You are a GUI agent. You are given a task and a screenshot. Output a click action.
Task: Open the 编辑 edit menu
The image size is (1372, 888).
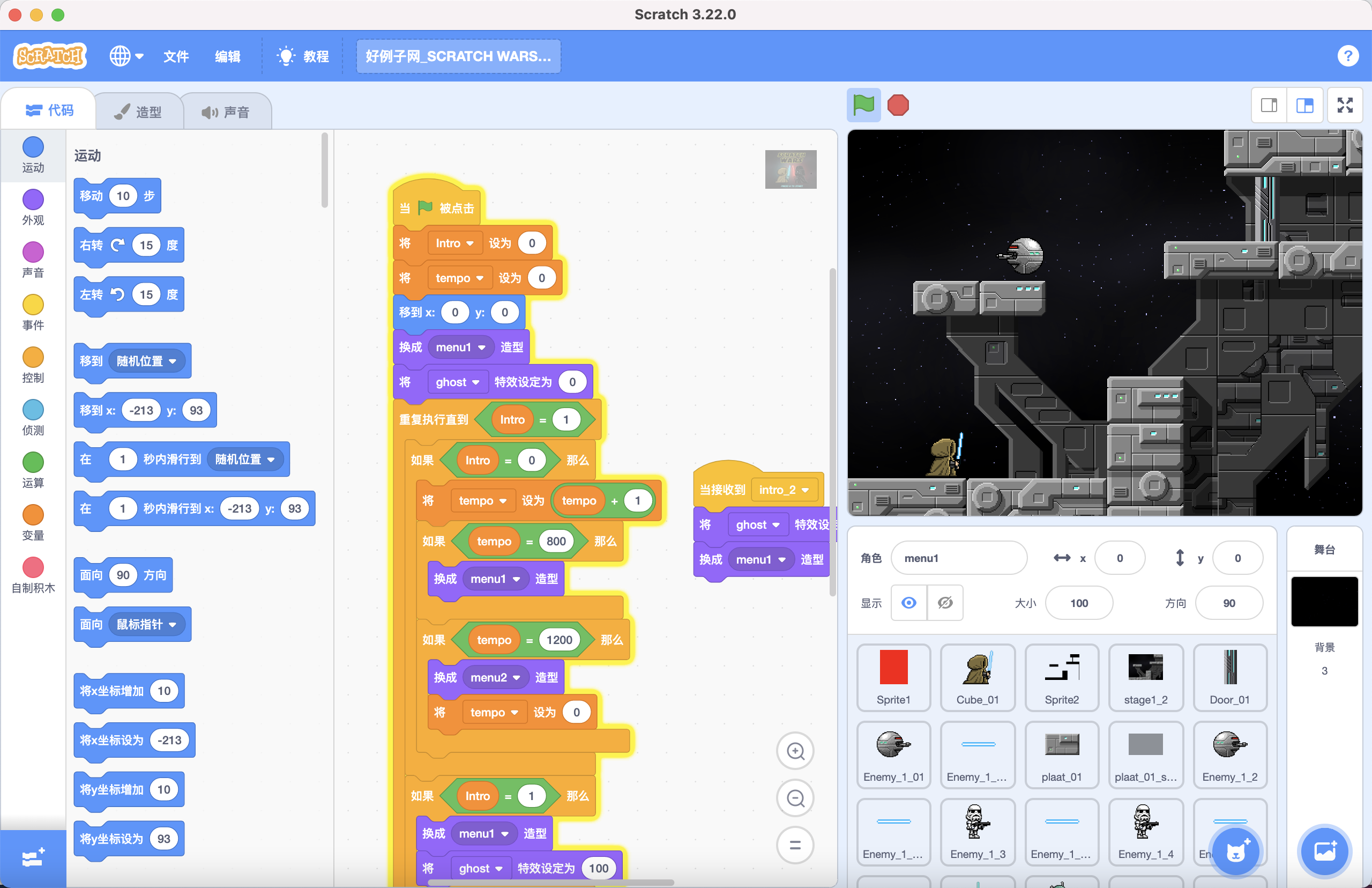228,56
